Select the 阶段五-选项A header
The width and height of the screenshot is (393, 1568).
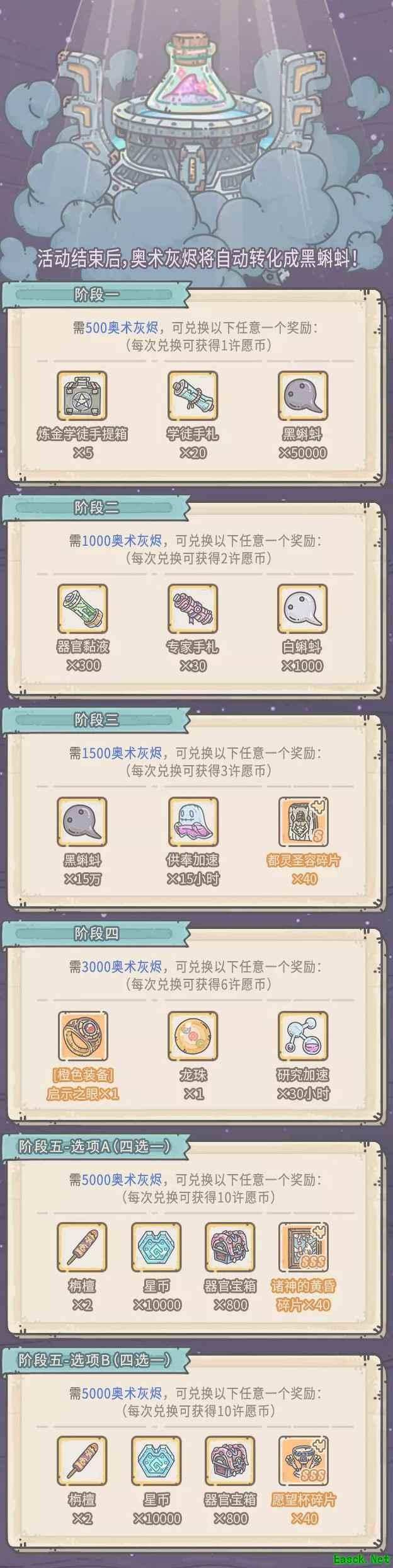(96, 1146)
